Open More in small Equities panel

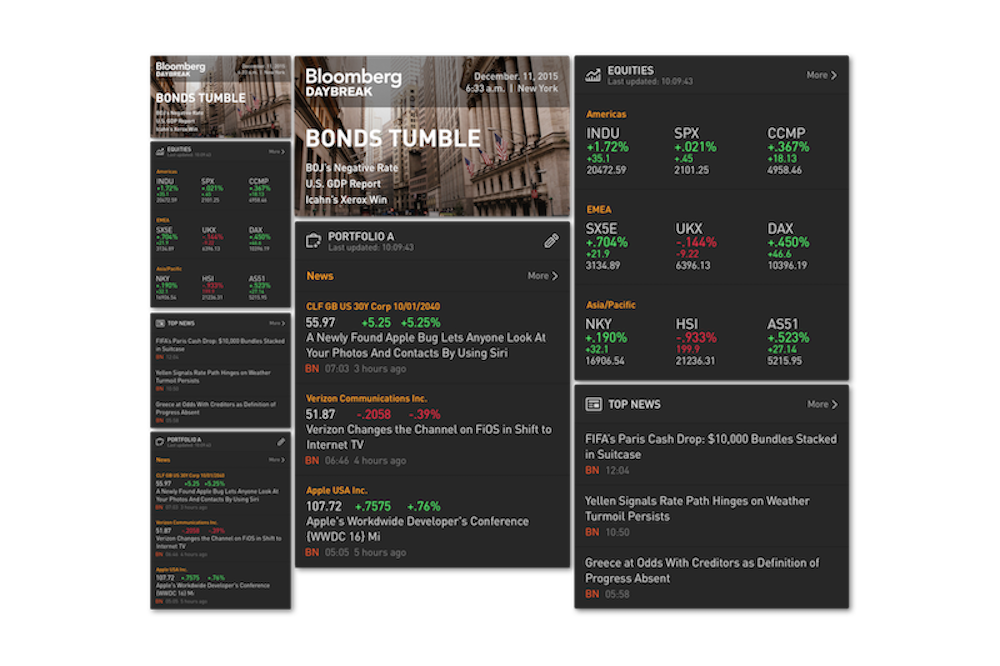[277, 152]
